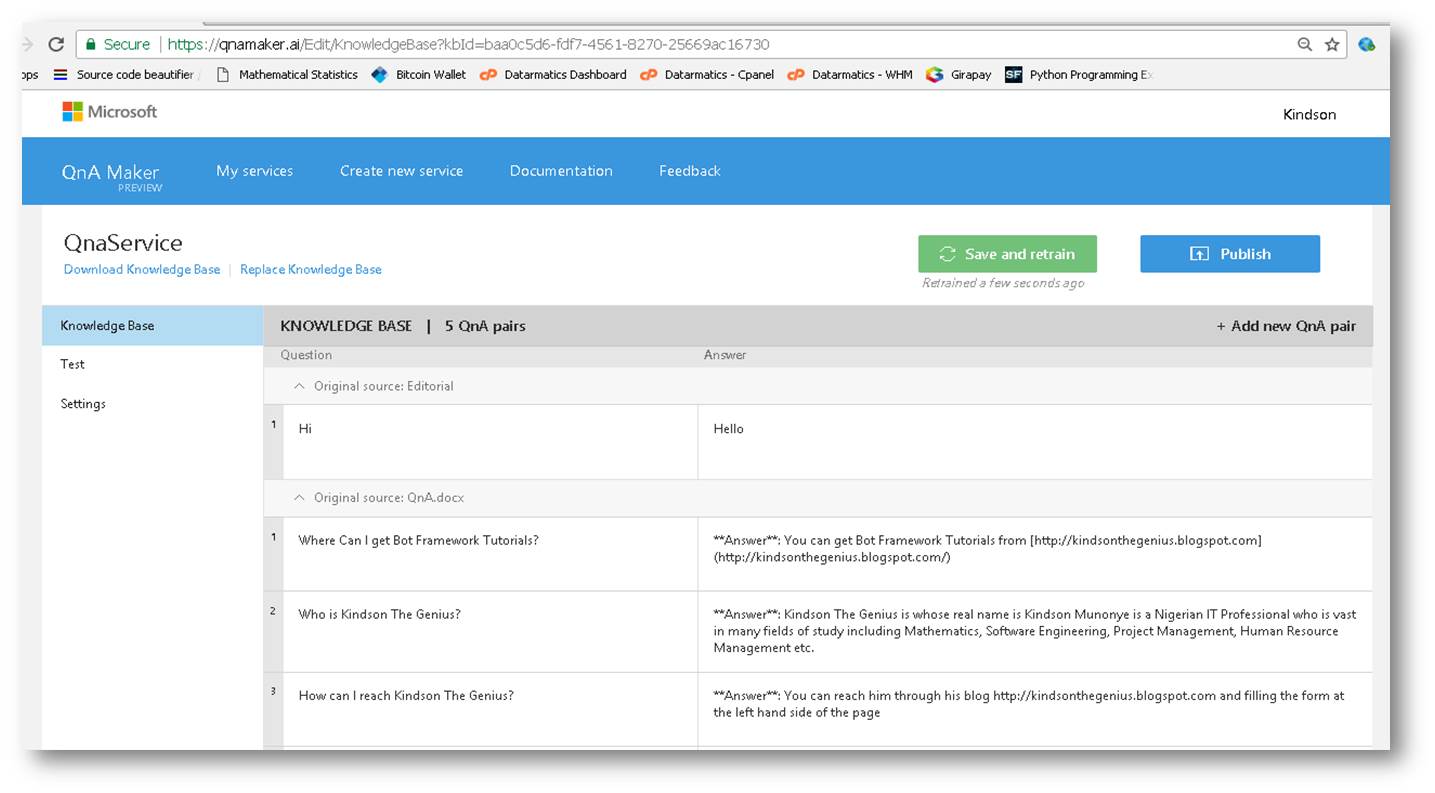This screenshot has height=793, width=1435.
Task: Click the 'Answer' column header
Action: tap(725, 355)
